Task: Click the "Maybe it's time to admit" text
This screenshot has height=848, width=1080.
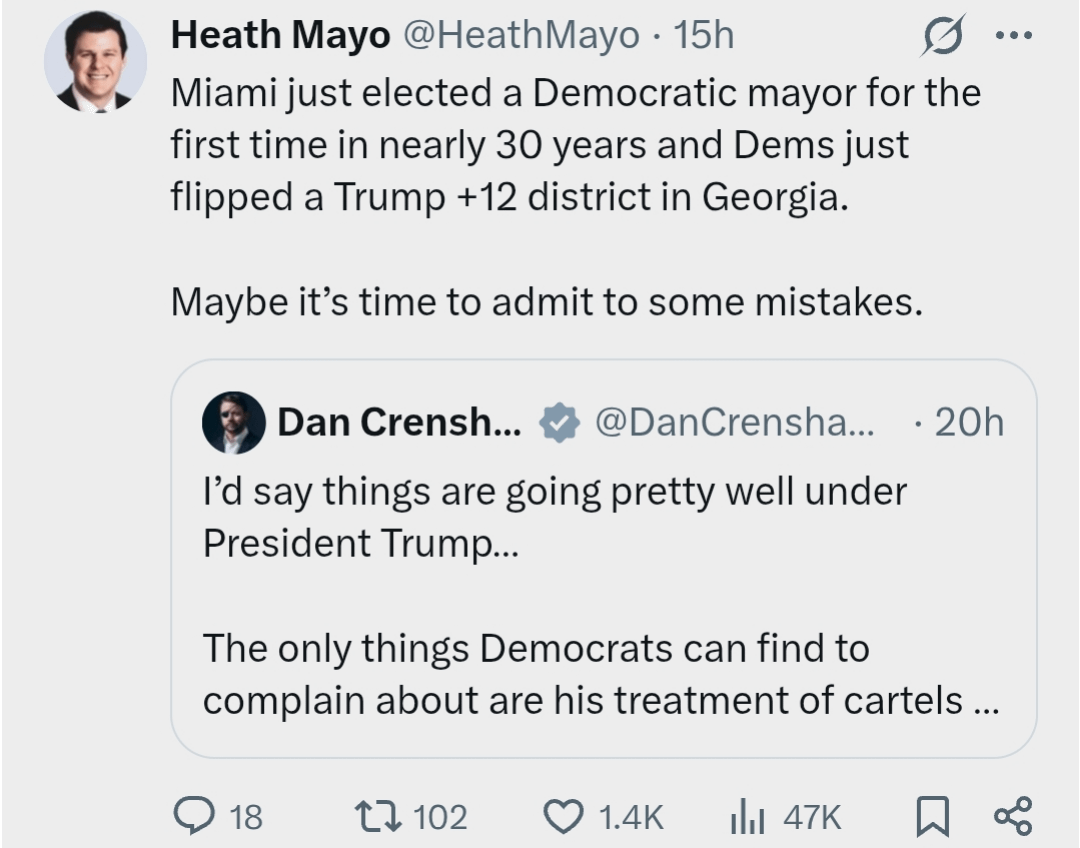Action: click(546, 301)
